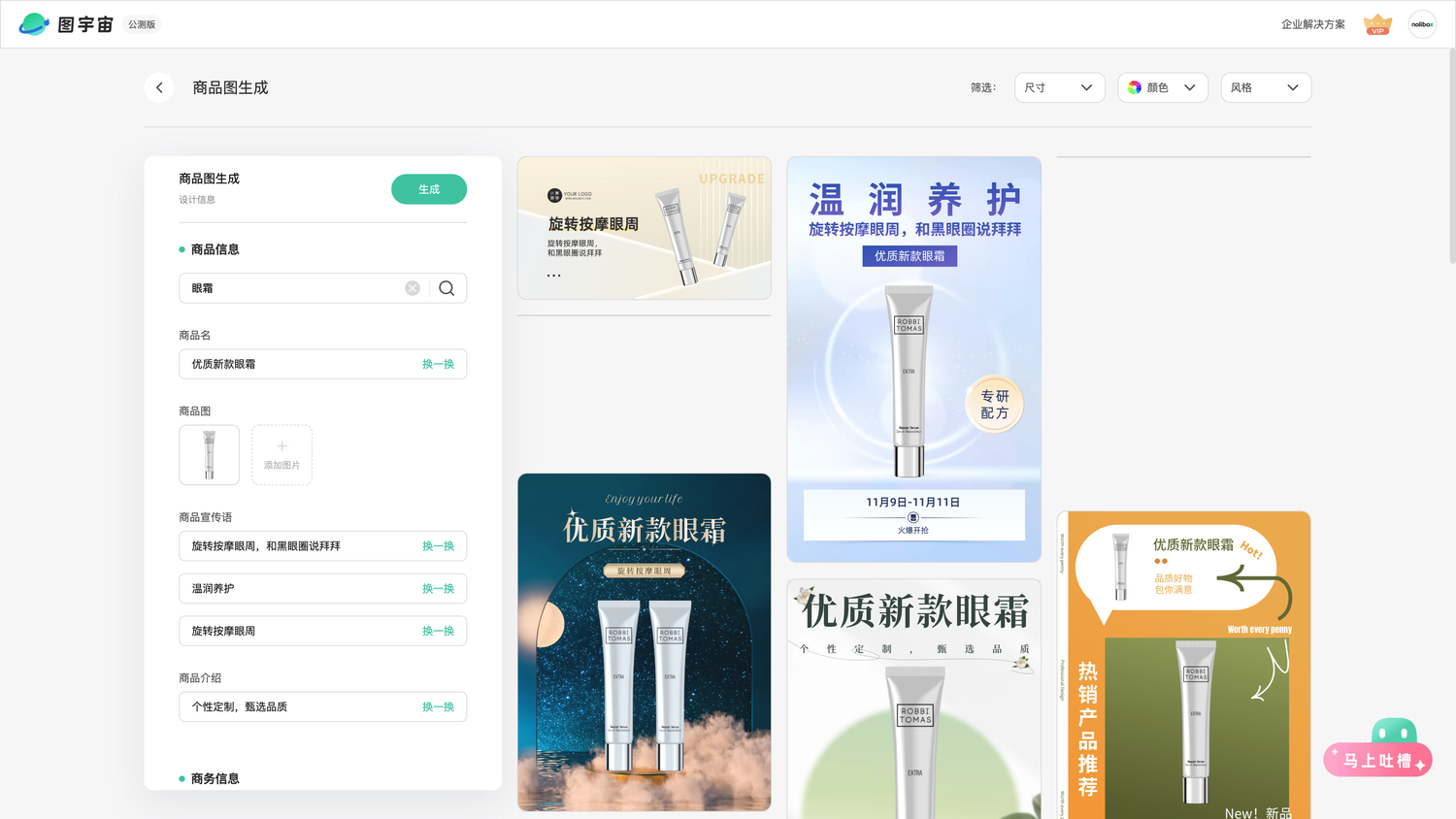
Task: Open the dark starry 优质新款眼霜 poster
Action: [x=645, y=642]
